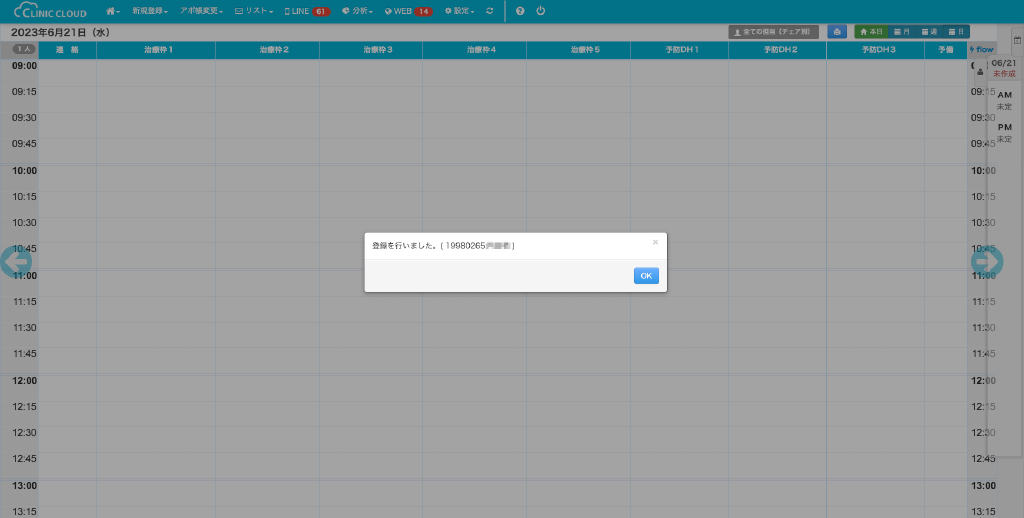Close the dialog with the X icon

tap(655, 242)
